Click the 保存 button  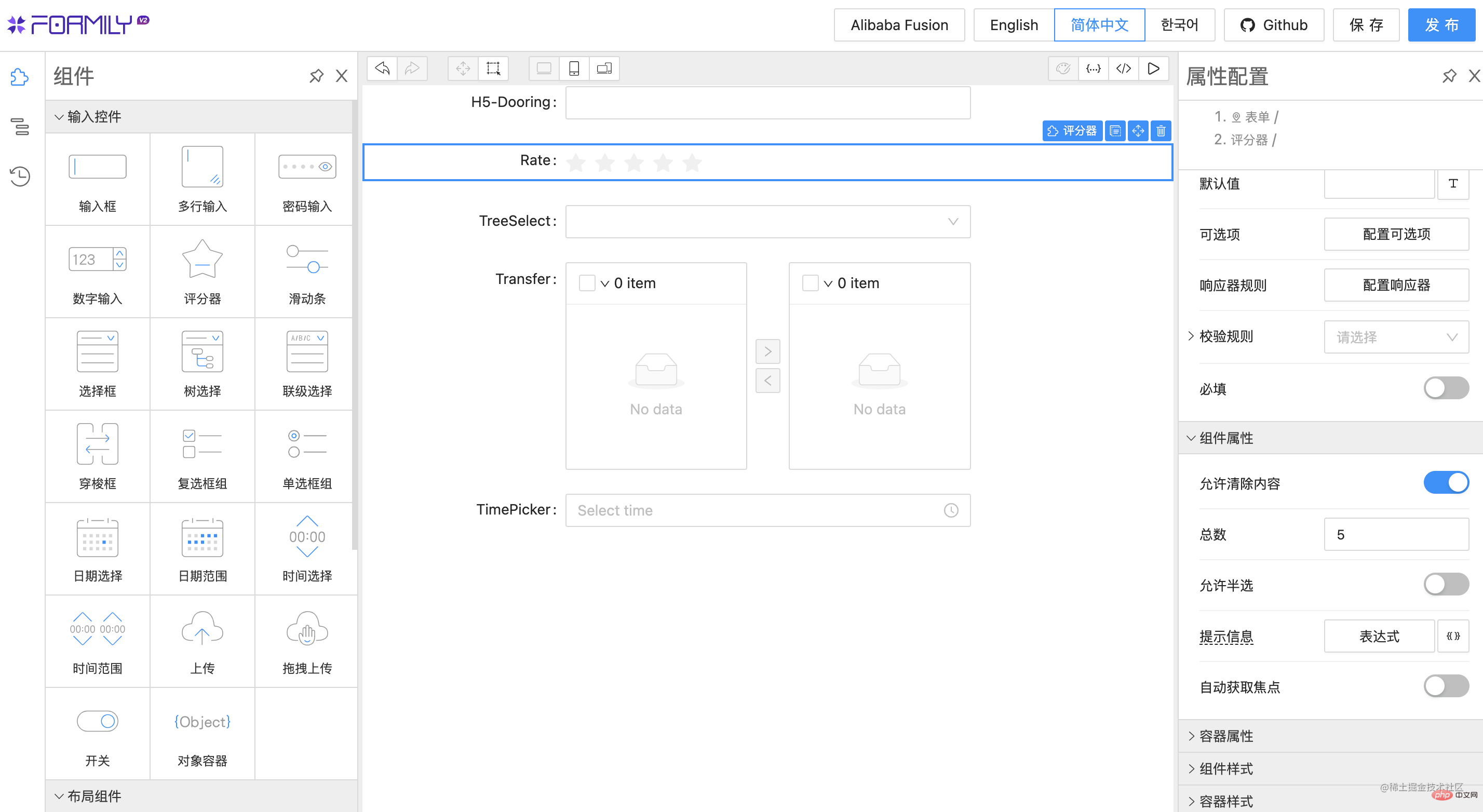pos(1366,25)
